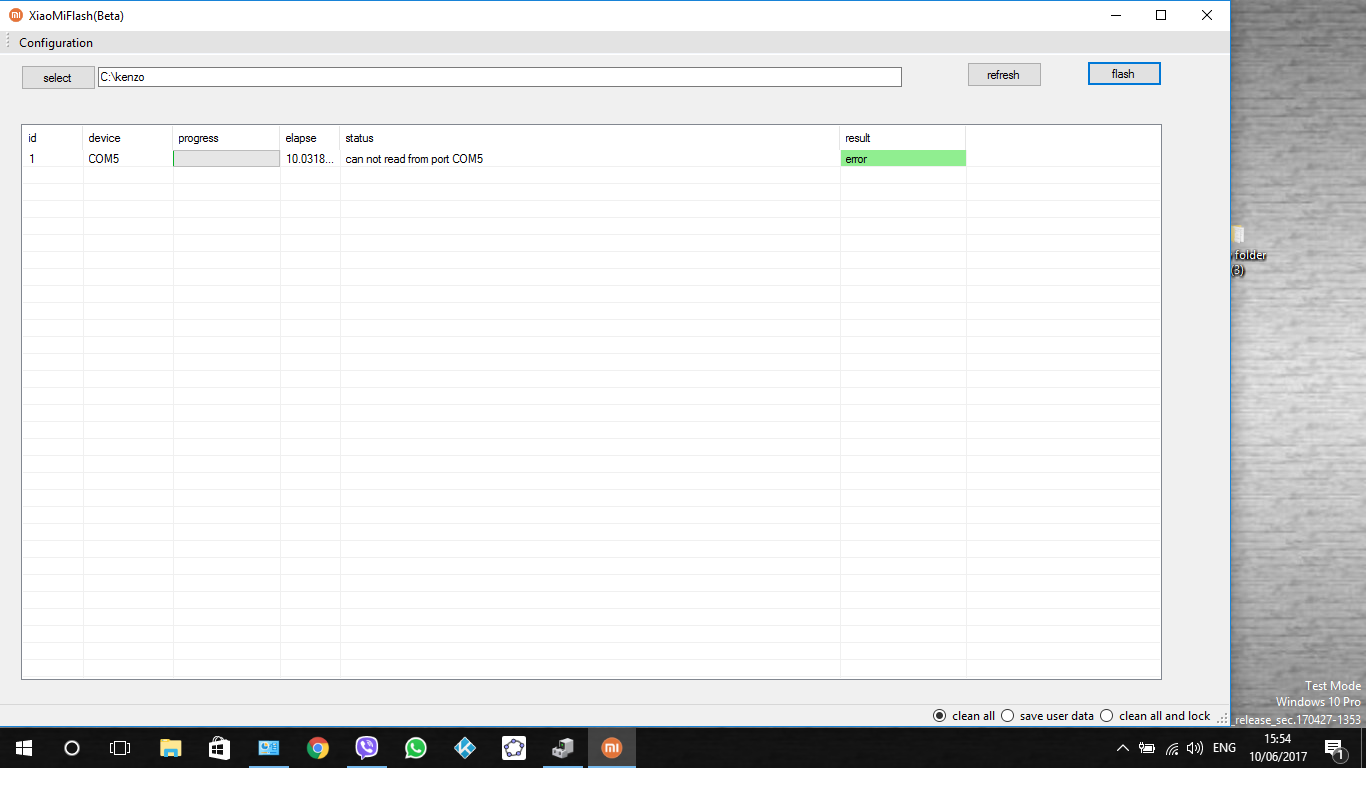Click the elapsed time value 10.0318...
1366x812 pixels.
pyautogui.click(x=310, y=159)
